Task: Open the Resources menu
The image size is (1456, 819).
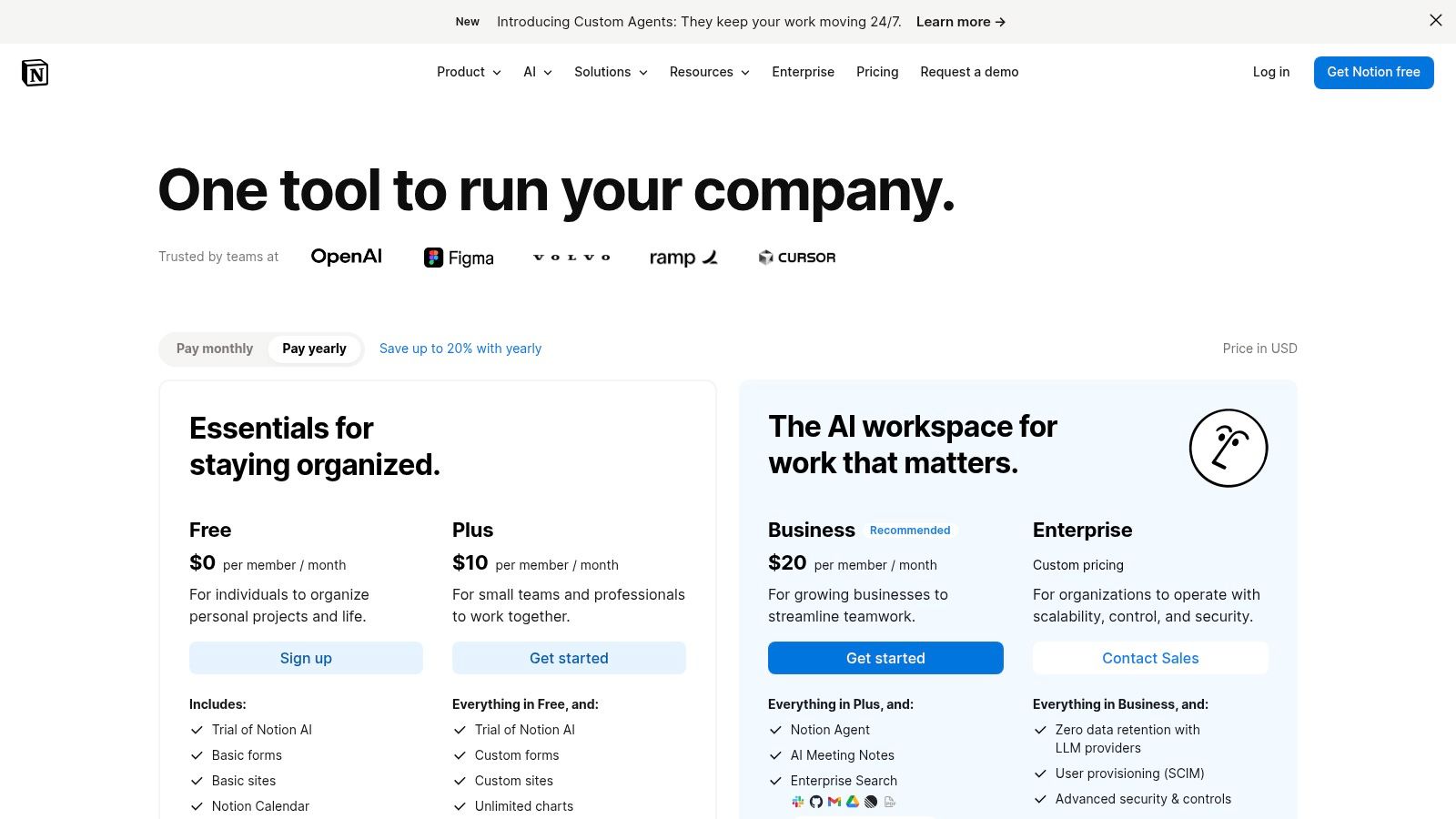Action: 709,72
